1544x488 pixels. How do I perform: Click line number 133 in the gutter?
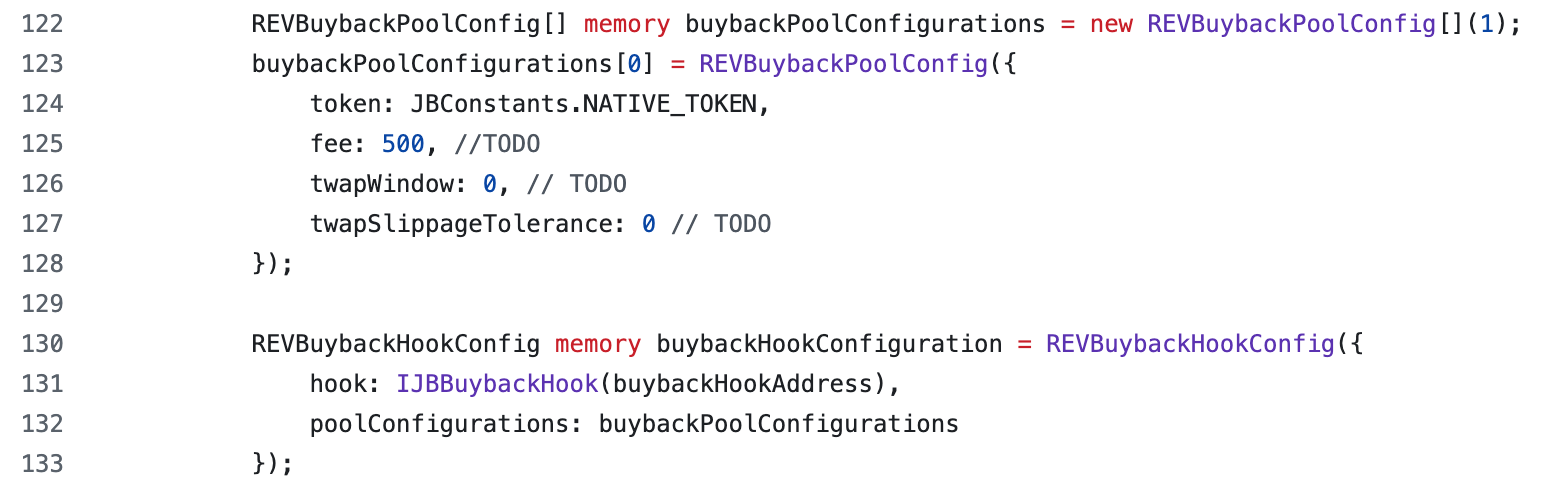[41, 464]
